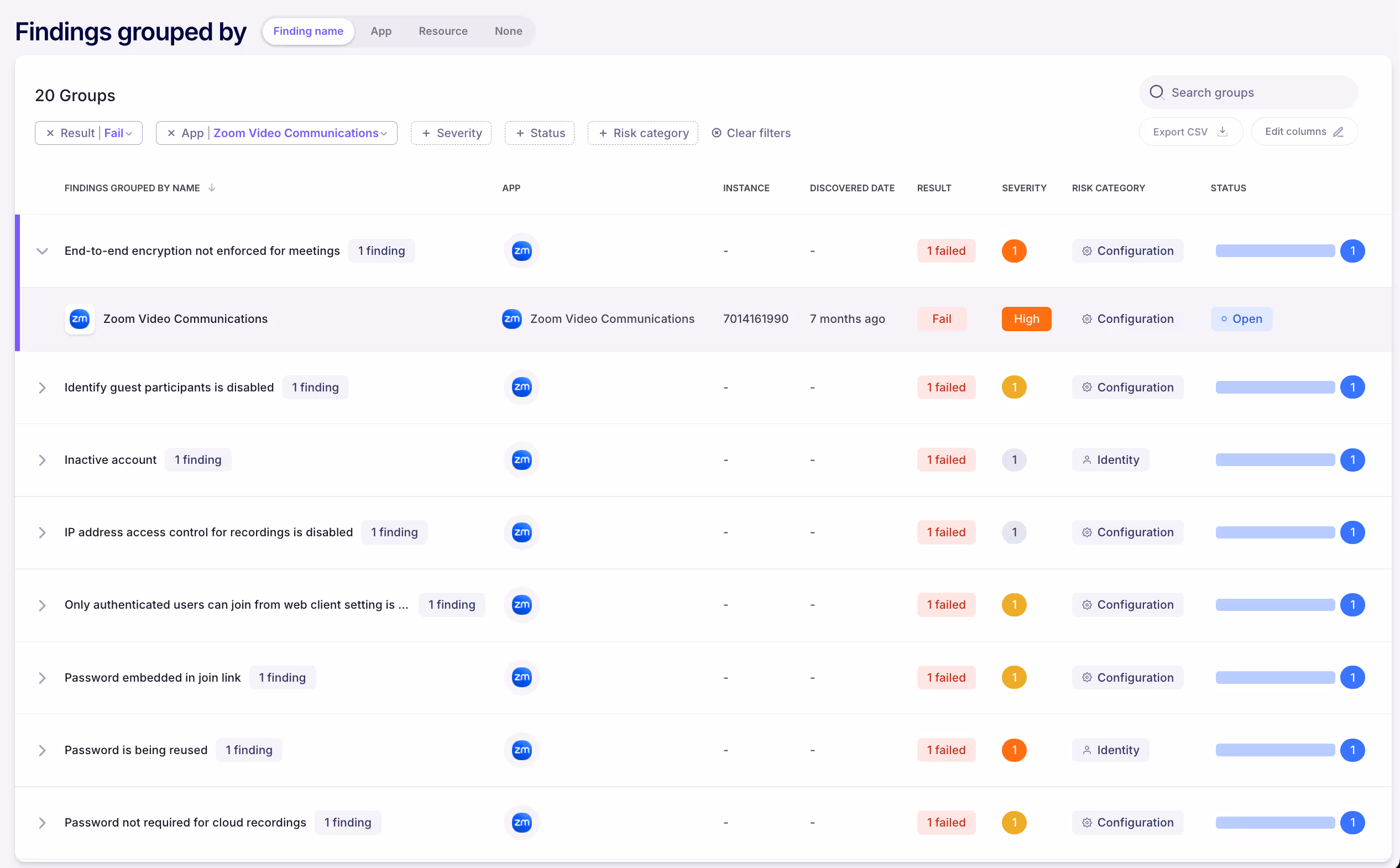
Task: Expand Password is being reused group
Action: tap(42, 750)
